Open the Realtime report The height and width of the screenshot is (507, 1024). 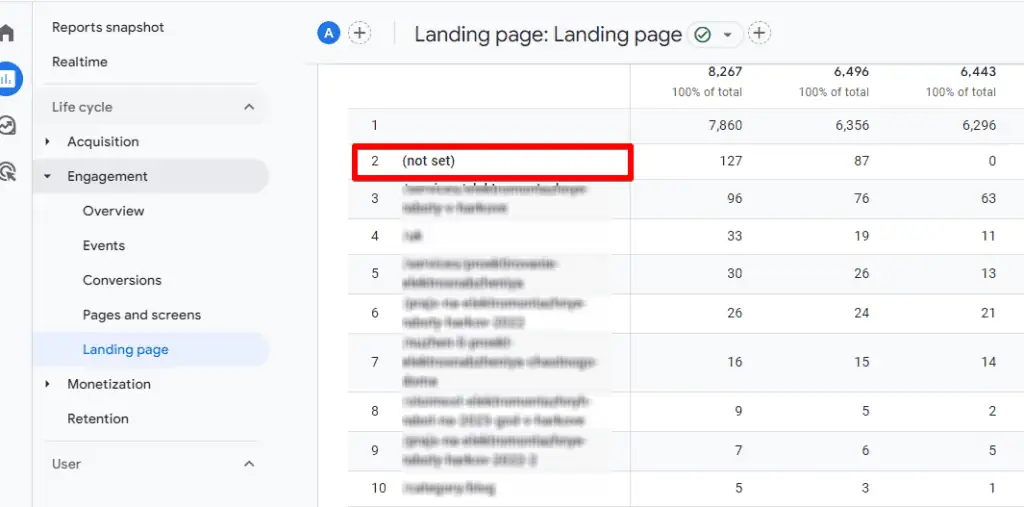pos(80,62)
